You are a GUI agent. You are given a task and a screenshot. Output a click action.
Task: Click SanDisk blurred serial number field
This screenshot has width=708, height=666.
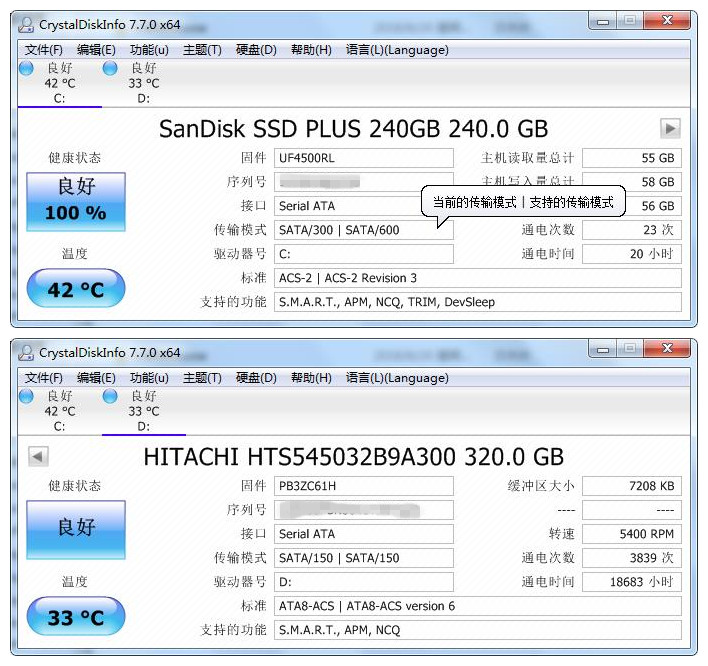363,182
